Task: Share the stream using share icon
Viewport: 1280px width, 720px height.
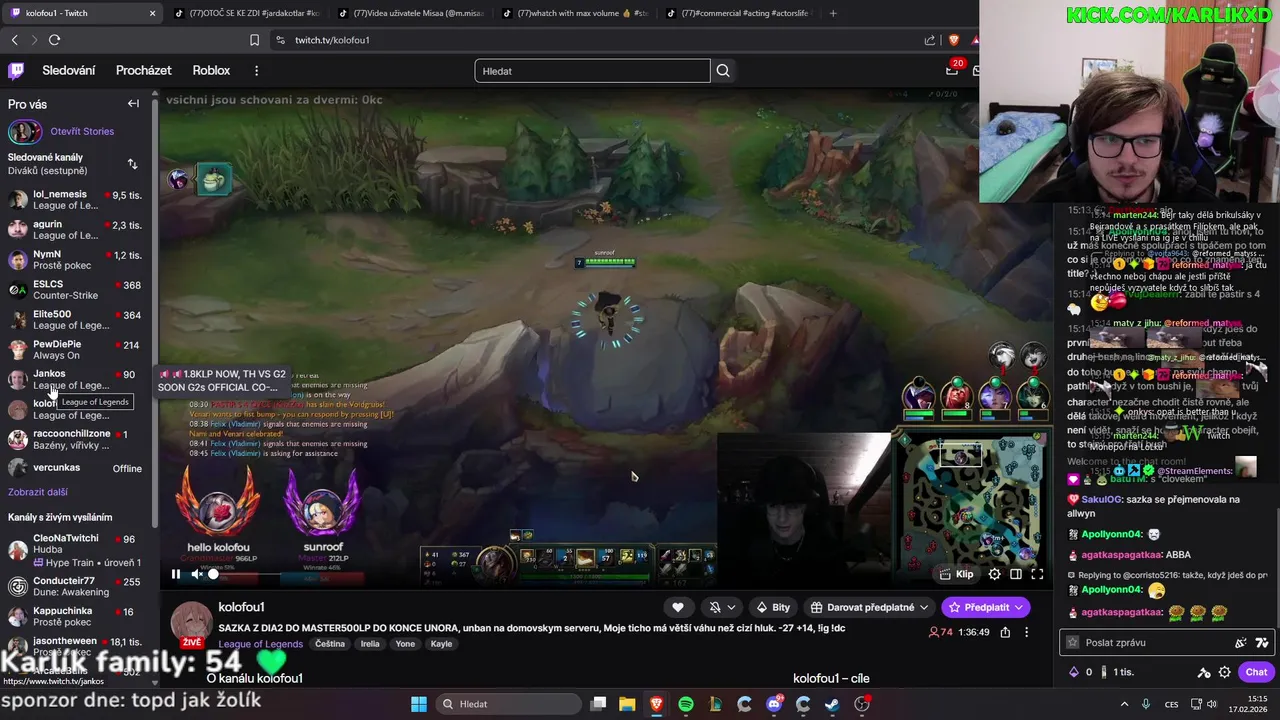Action: [x=1005, y=632]
